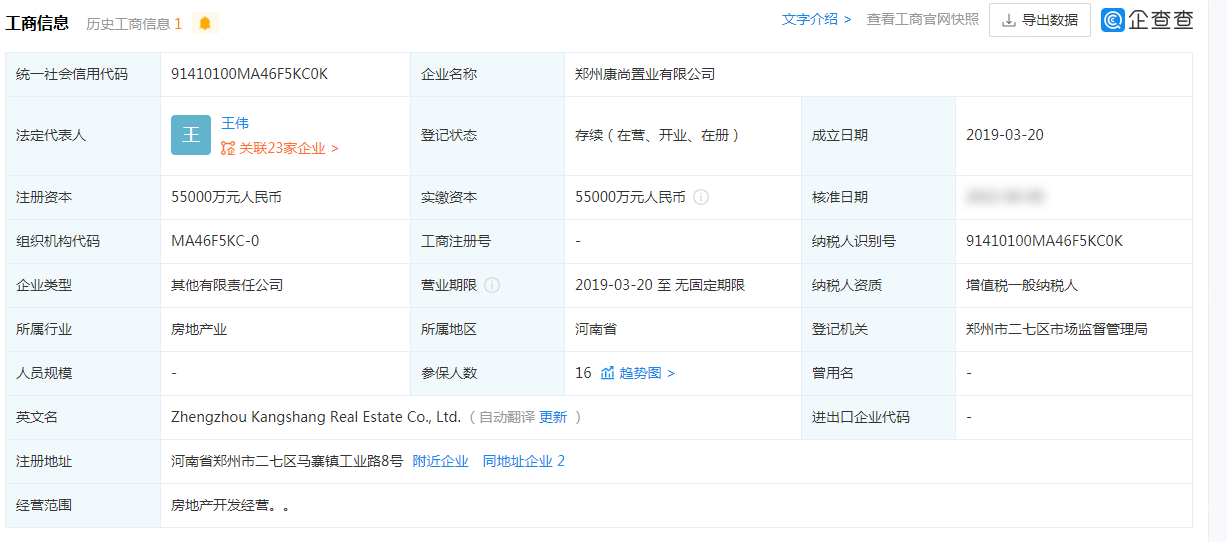Open the legal representative 王伟 link

click(235, 123)
